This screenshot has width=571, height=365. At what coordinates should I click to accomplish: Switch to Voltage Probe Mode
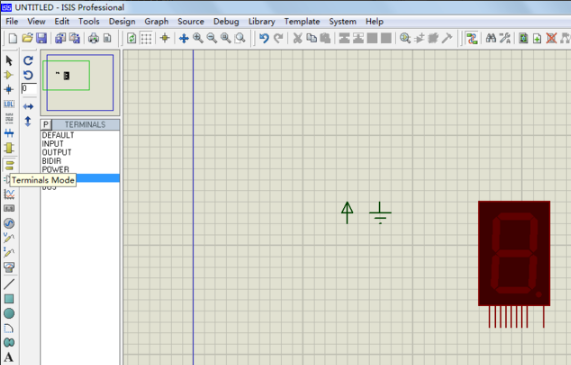pyautogui.click(x=9, y=238)
